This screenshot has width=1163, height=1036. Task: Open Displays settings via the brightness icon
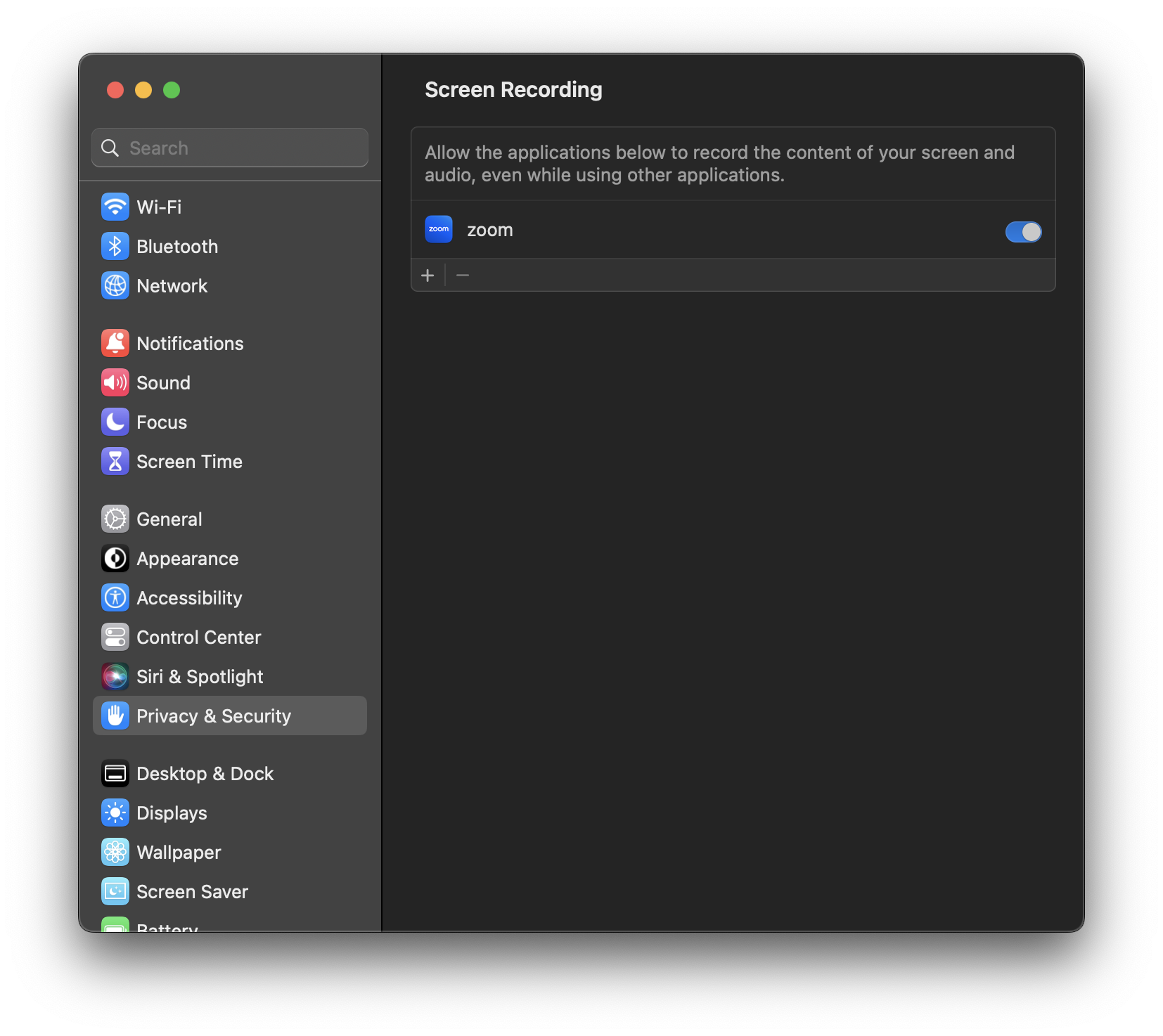coord(115,812)
